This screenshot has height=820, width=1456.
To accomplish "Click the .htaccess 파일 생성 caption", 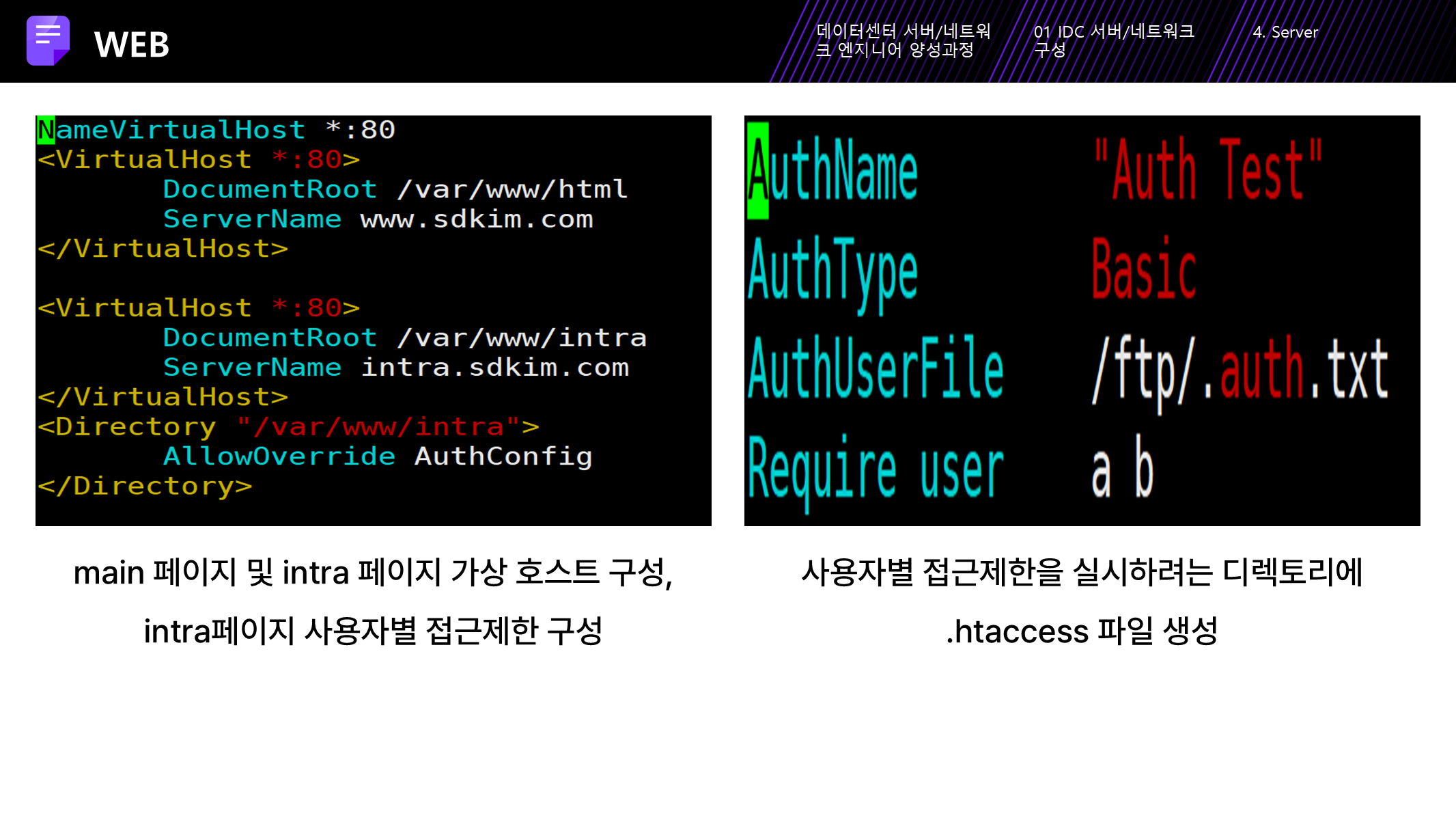I will pos(1082,631).
